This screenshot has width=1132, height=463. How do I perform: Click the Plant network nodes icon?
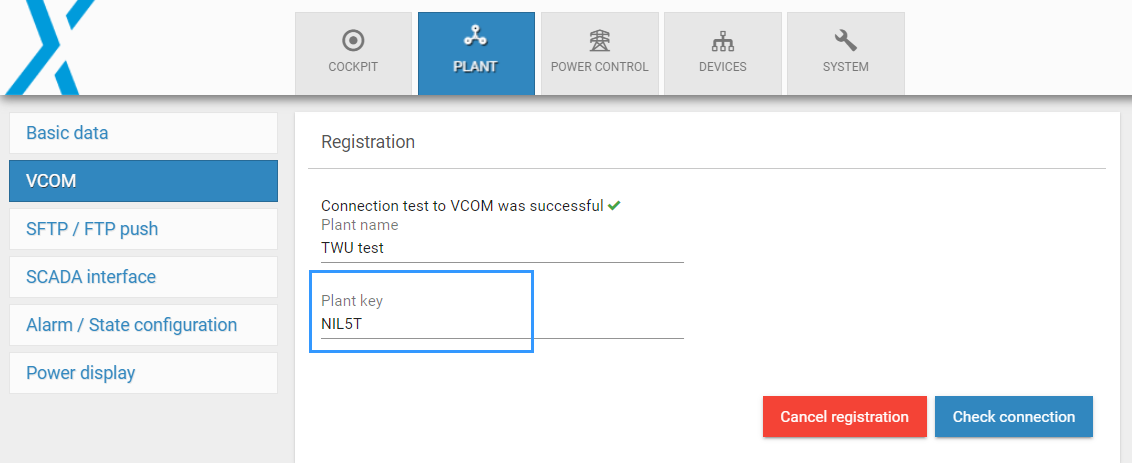click(x=475, y=38)
